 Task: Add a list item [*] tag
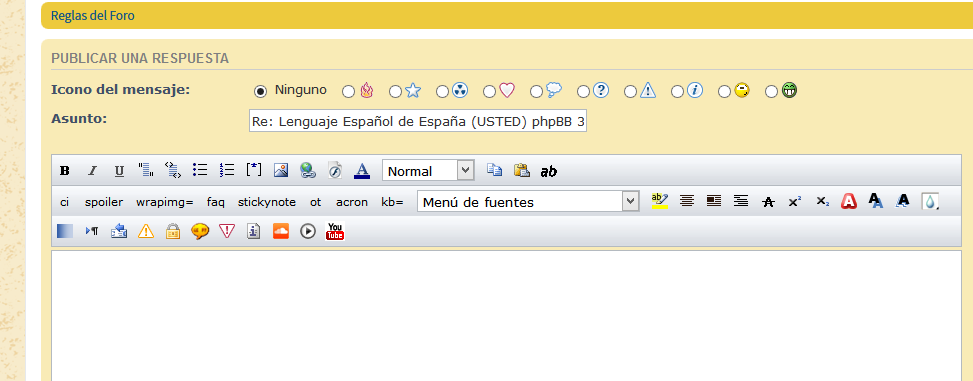point(254,169)
